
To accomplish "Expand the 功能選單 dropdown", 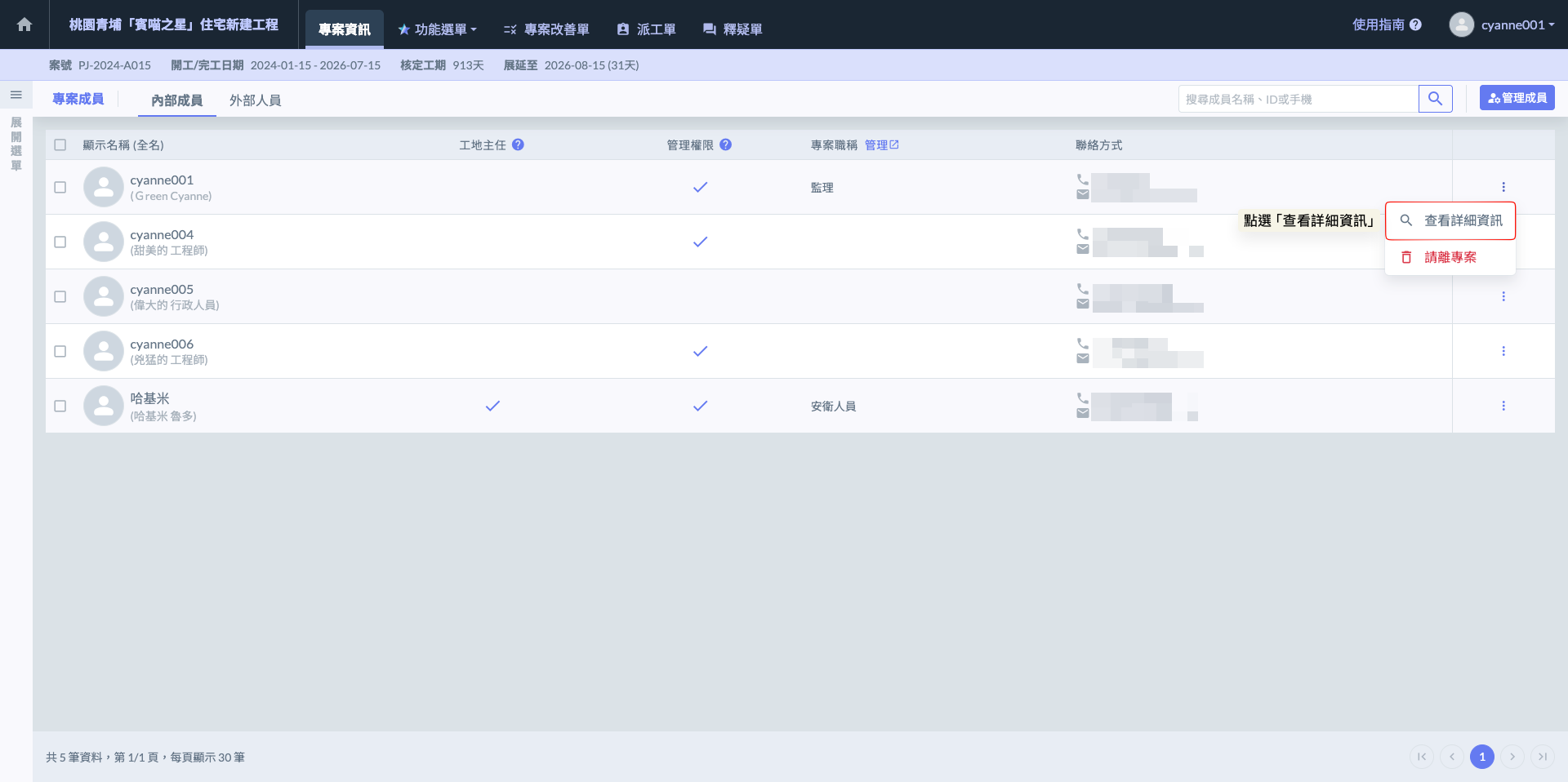I will (x=438, y=29).
